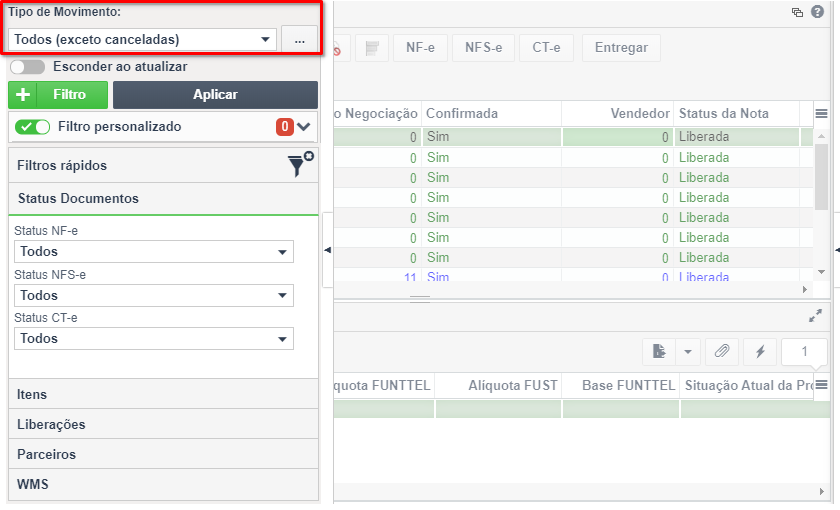Expand the Parceiros section
This screenshot has height=510, width=840.
(163, 454)
